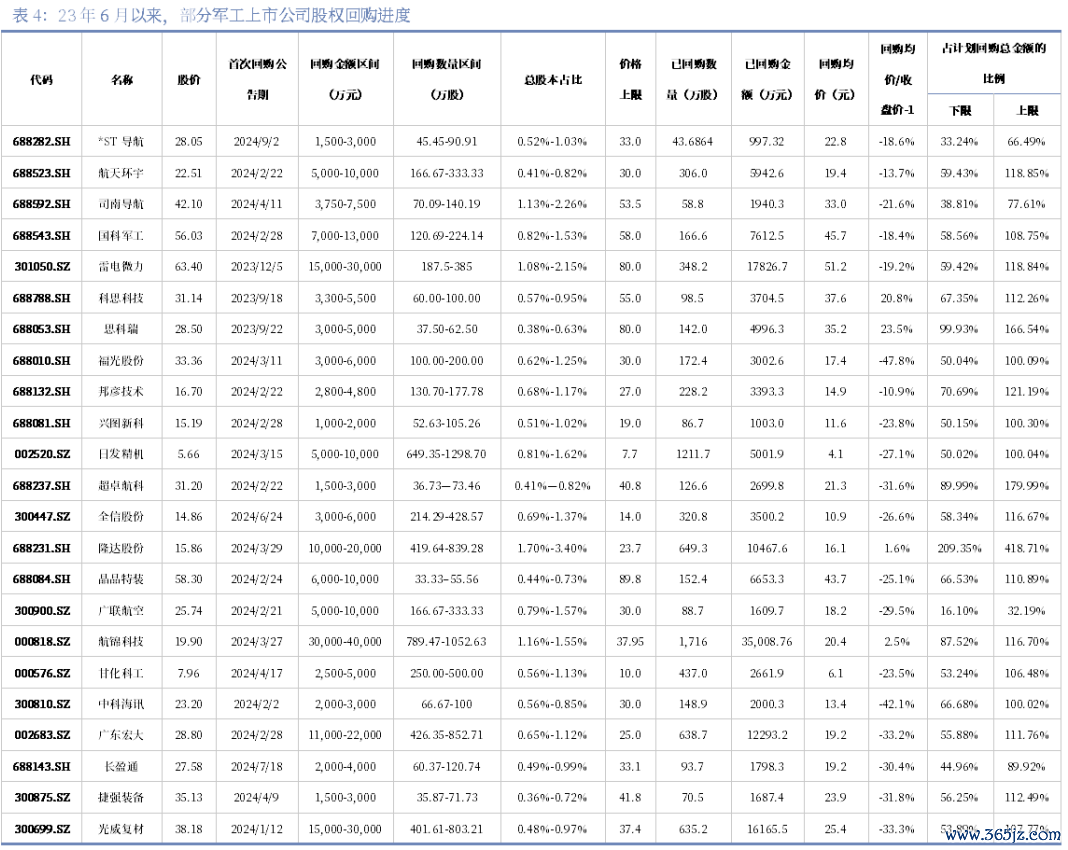The image size is (1068, 850).
Task: Select the 首次回购公告期 column header
Action: pos(257,79)
